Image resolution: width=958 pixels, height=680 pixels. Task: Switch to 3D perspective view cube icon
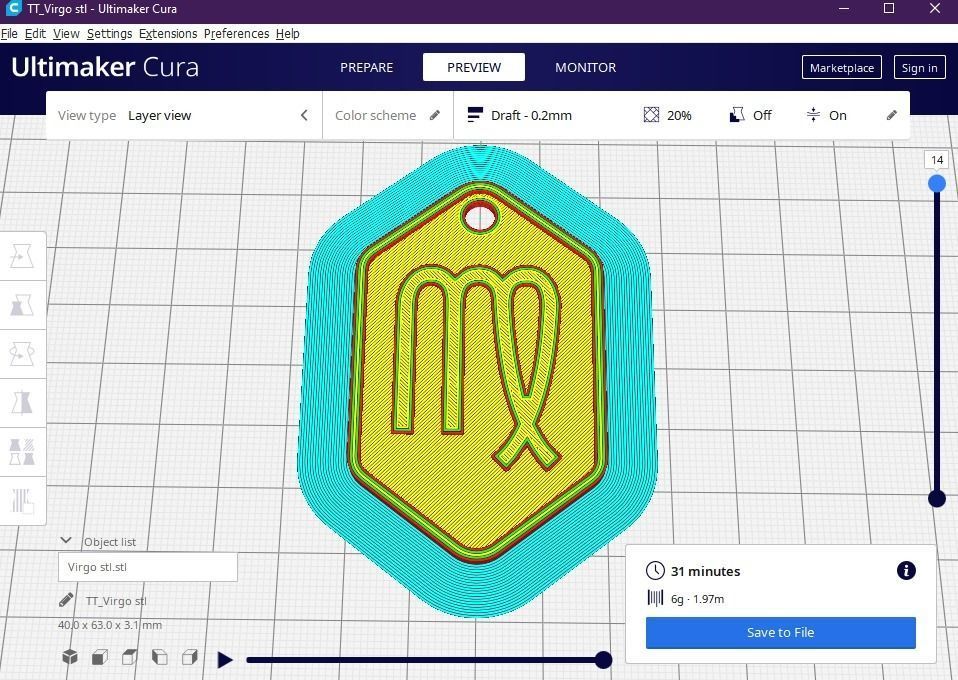pyautogui.click(x=70, y=657)
